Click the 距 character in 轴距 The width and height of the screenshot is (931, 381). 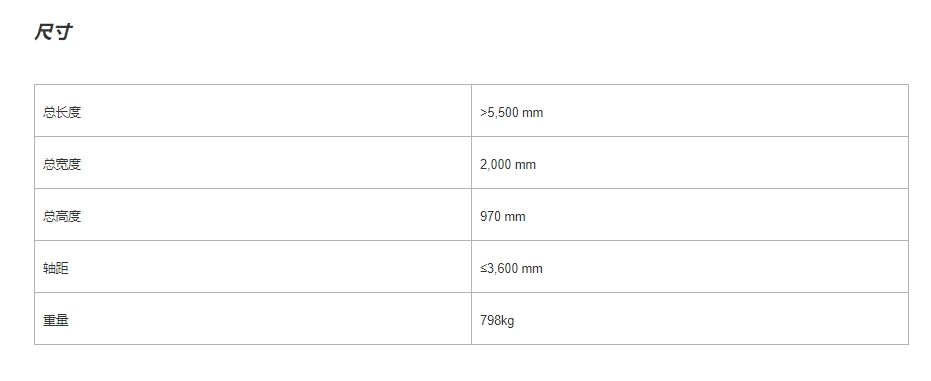(62, 268)
